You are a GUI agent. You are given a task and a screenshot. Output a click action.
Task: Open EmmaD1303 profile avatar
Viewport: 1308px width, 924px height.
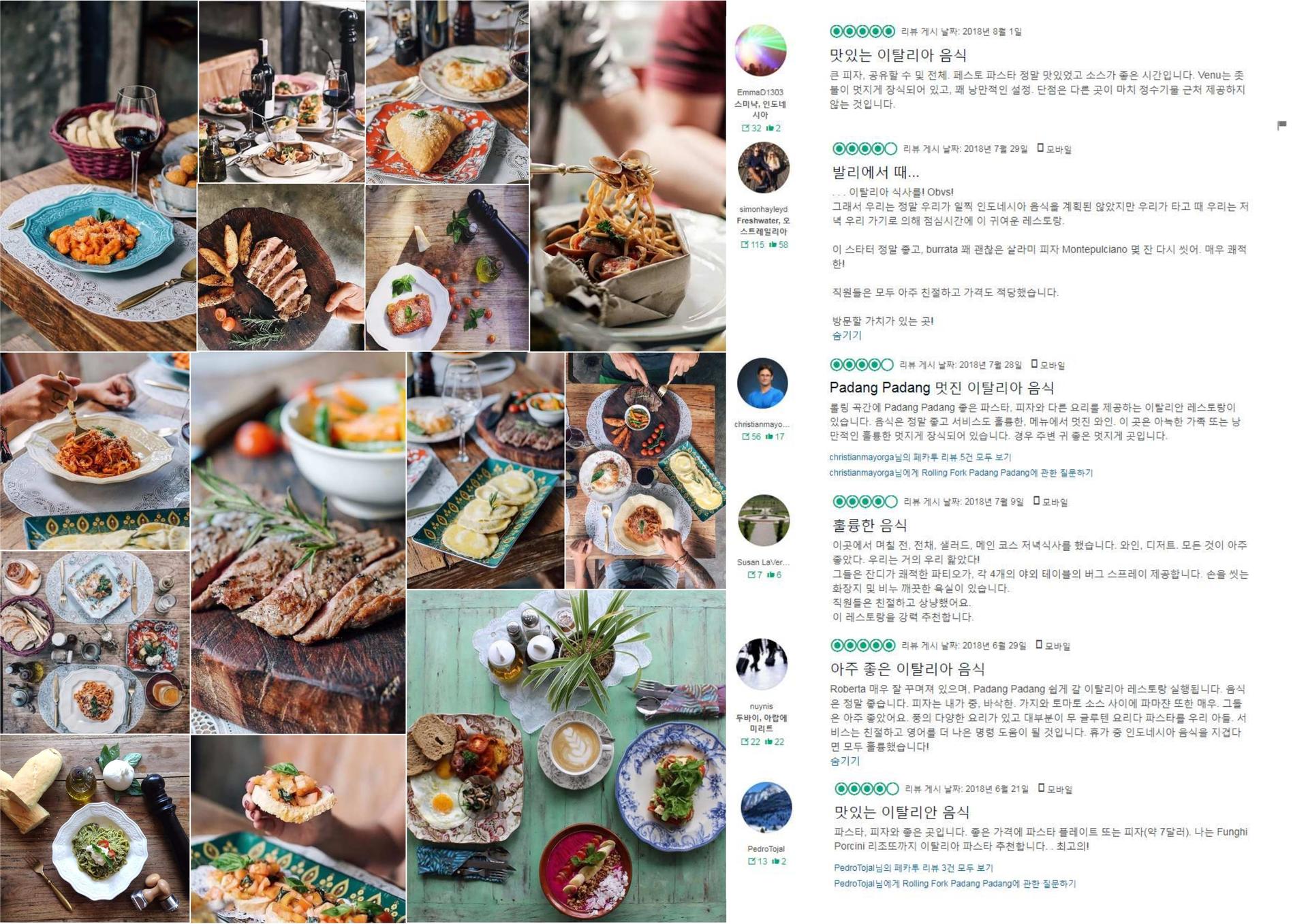pyautogui.click(x=760, y=51)
